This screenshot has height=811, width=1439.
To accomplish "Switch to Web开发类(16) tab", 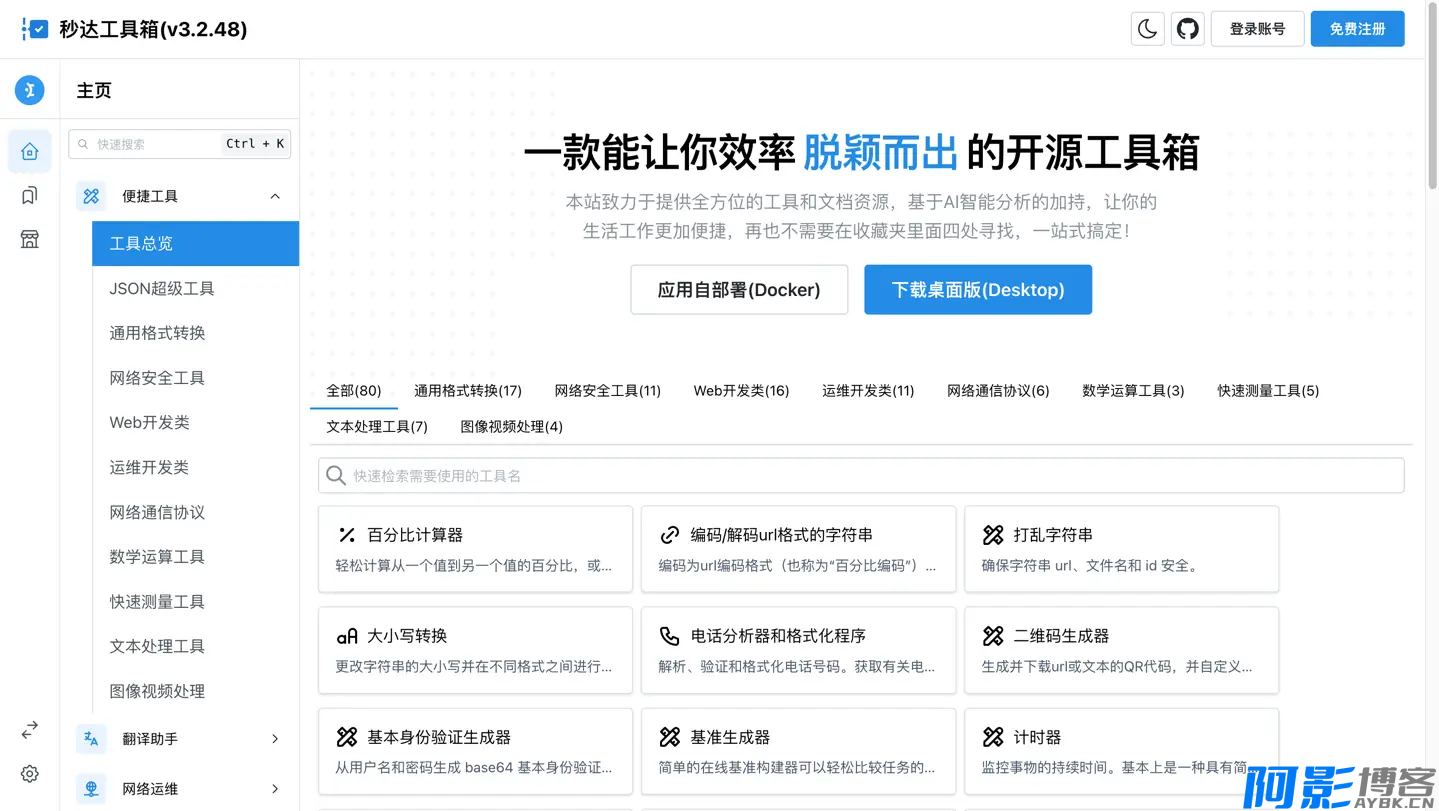I will (742, 391).
